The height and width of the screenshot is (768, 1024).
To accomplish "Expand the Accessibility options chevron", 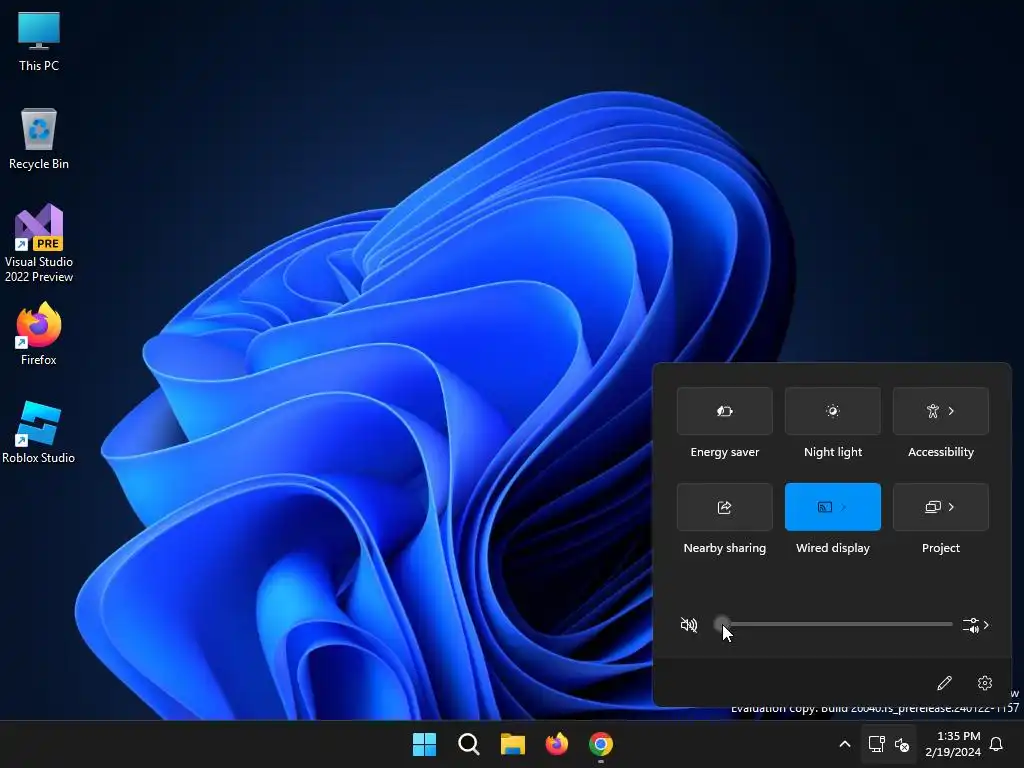I will [952, 411].
